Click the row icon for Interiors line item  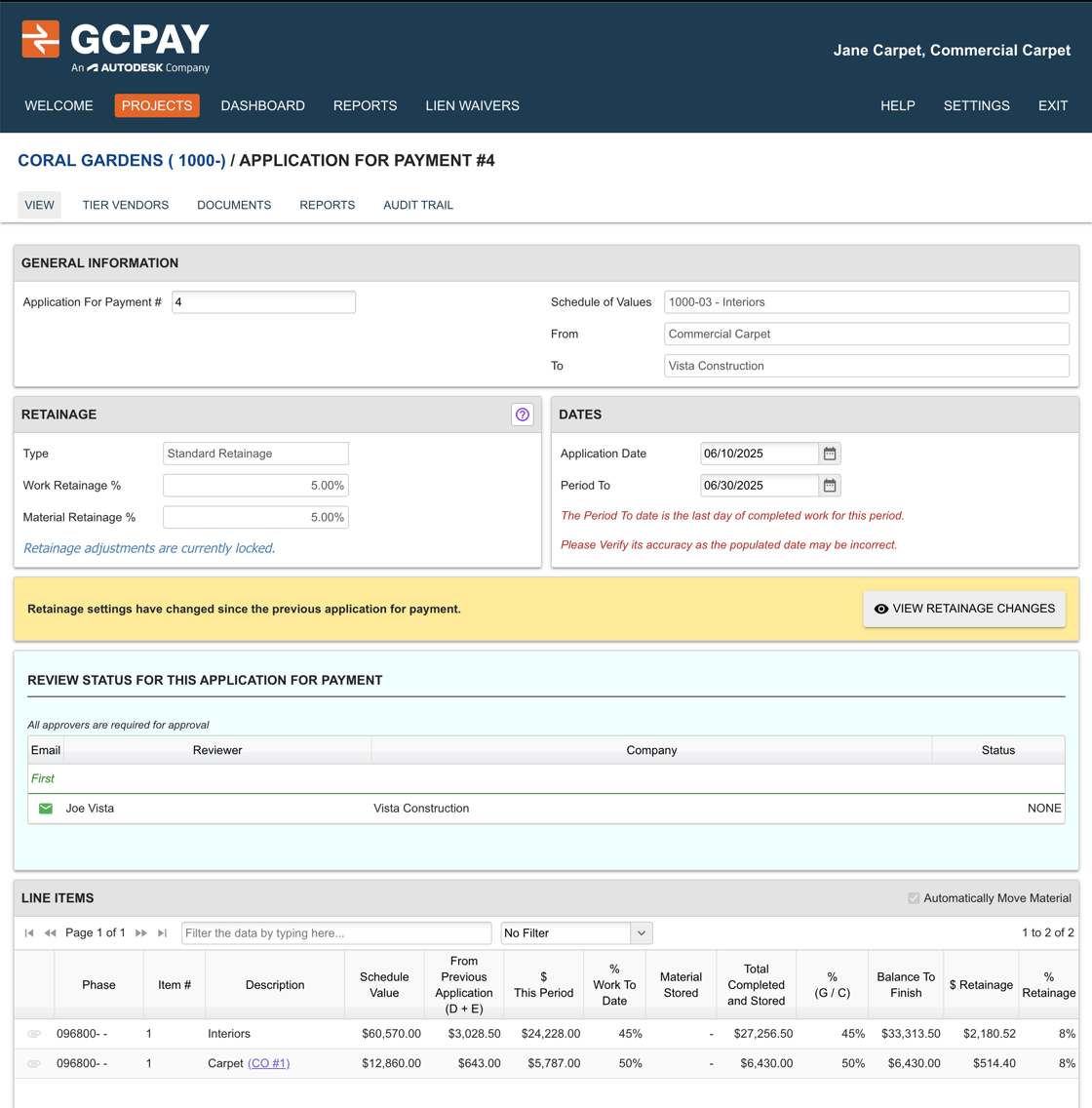click(34, 1034)
